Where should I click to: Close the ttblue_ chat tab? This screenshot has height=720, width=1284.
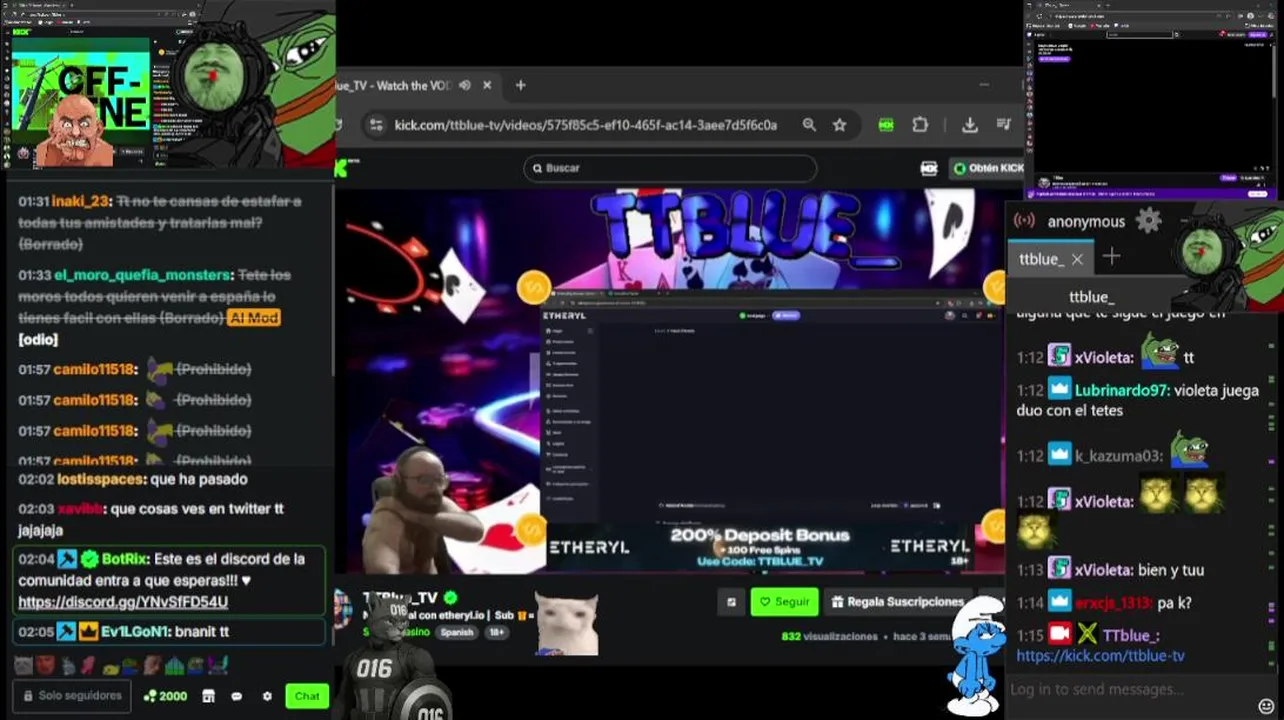[x=1077, y=259]
